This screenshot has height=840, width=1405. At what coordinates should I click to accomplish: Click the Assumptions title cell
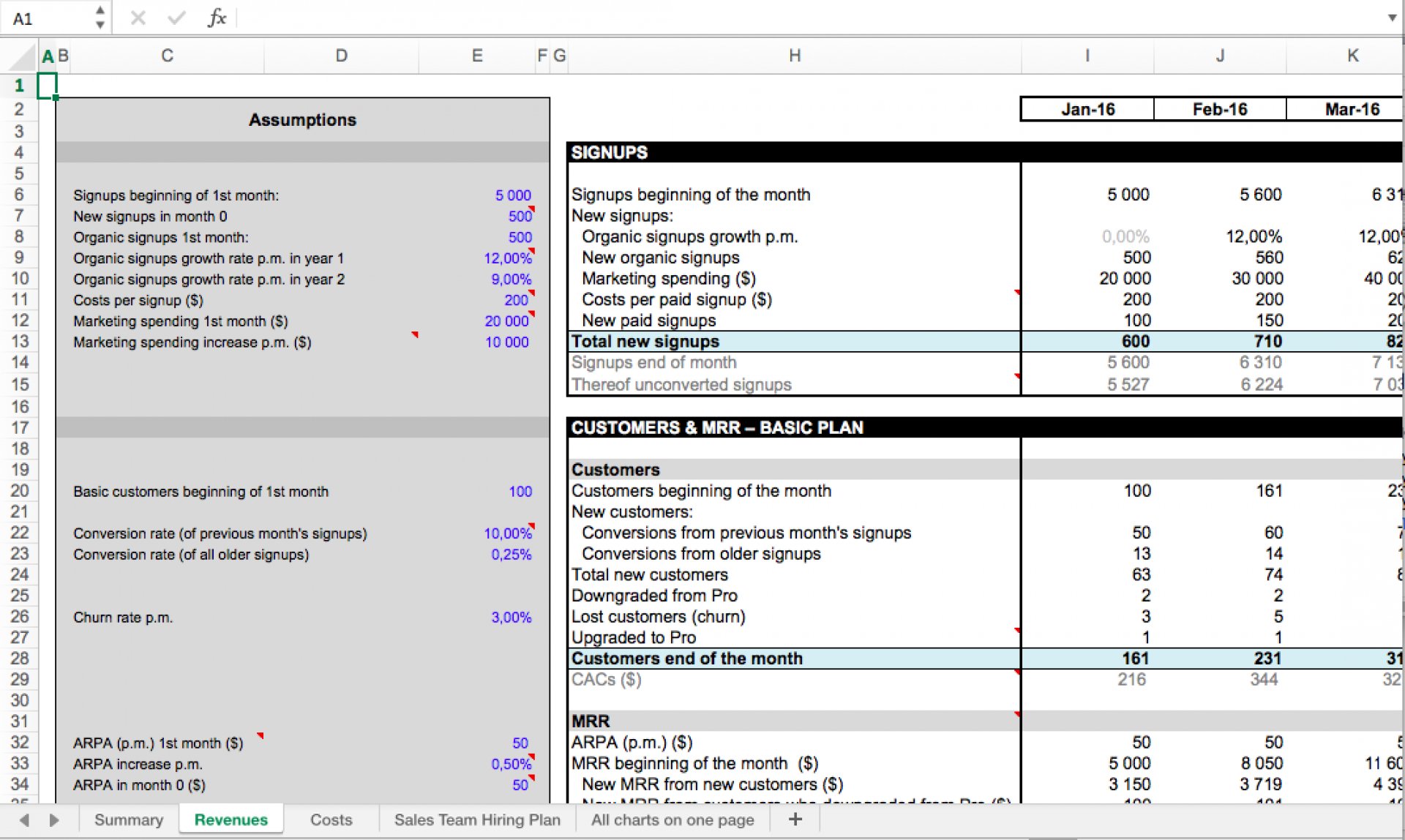click(x=302, y=120)
